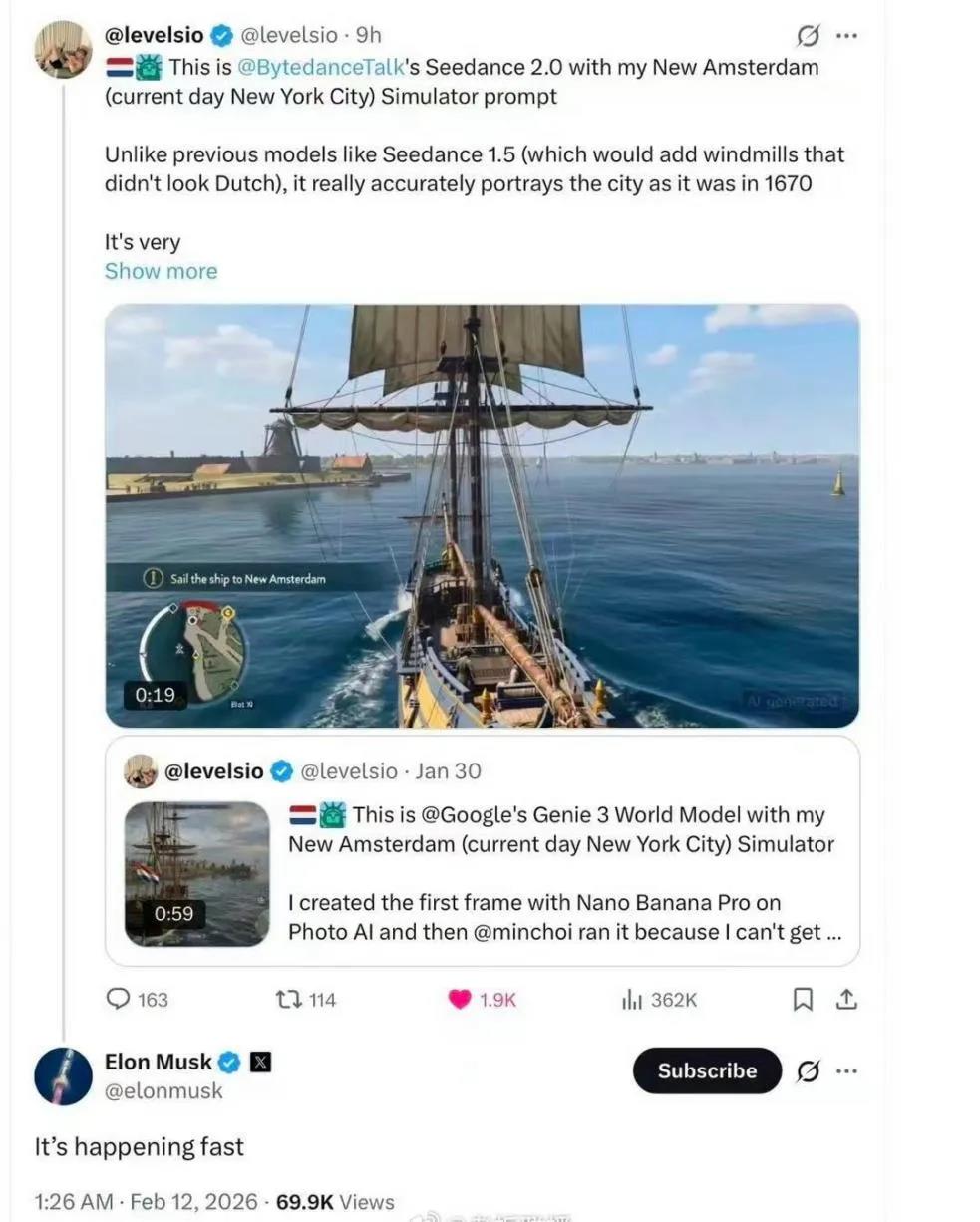This screenshot has height=1222, width=980.
Task: Play the Seedance sailing ship video
Action: [x=483, y=515]
